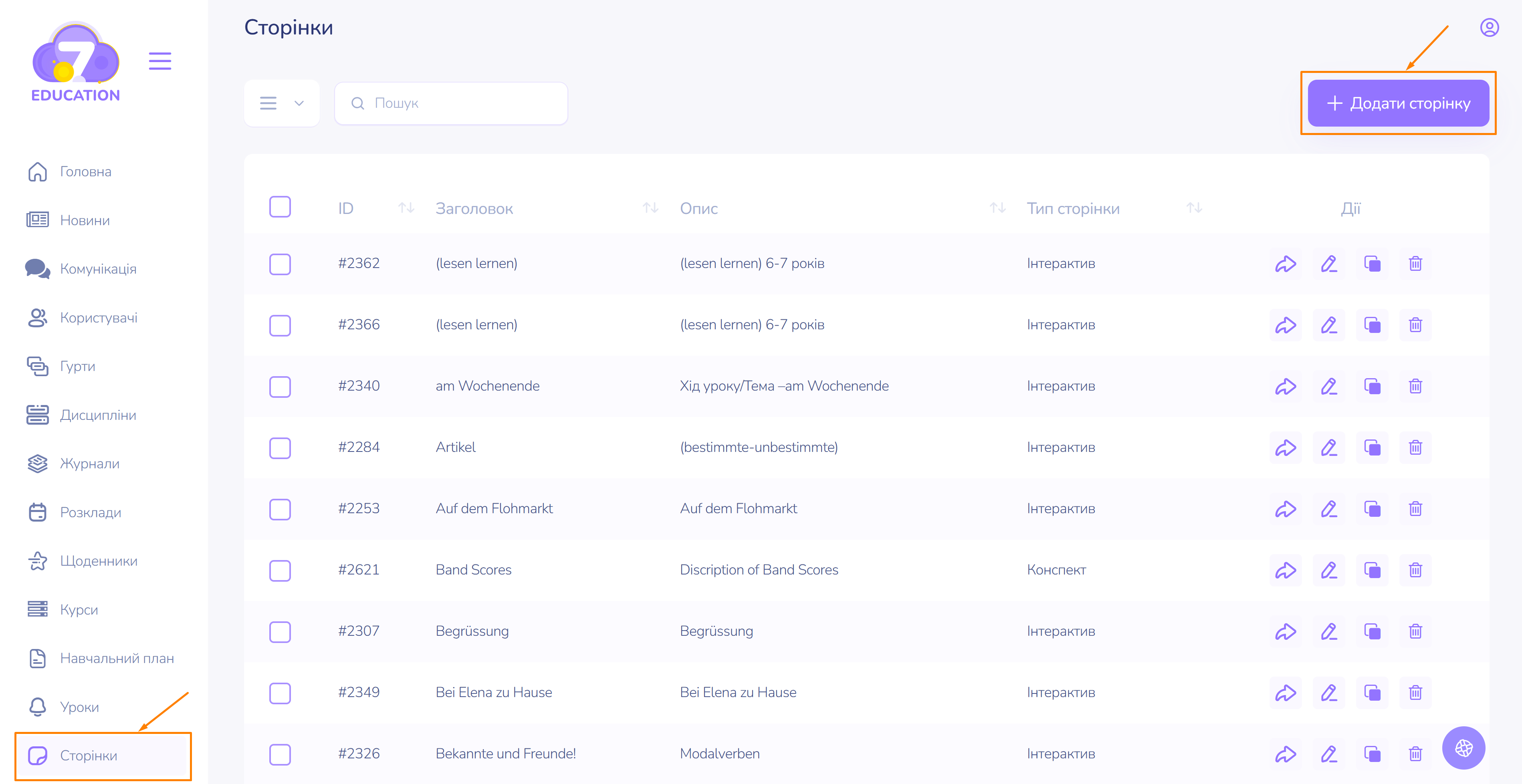Click the 7 Education logo
Screen dimensions: 1522x784
pos(76,62)
